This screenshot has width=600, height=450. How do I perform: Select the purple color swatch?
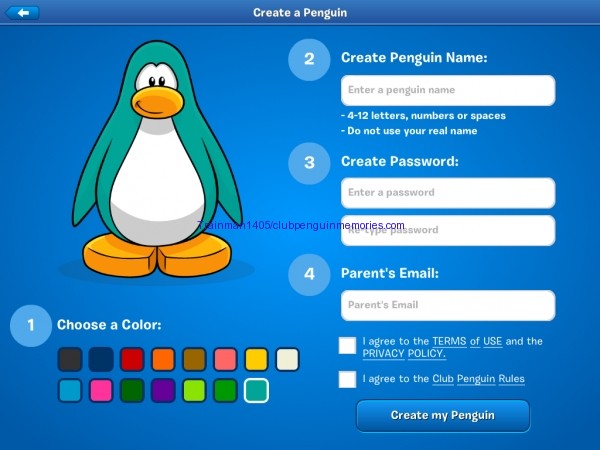pos(163,391)
